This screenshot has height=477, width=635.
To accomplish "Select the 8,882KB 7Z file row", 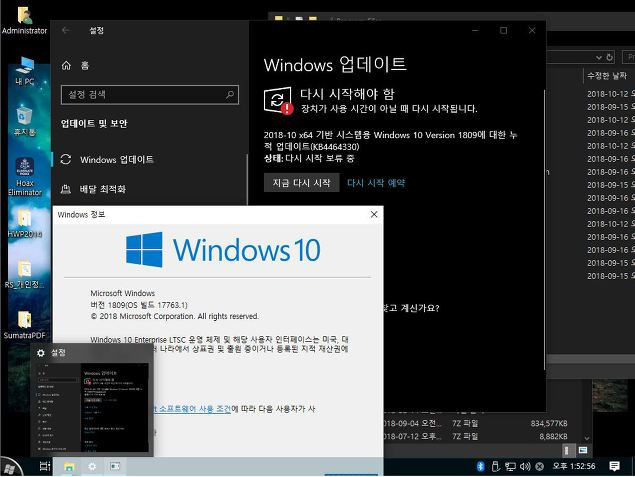I will pyautogui.click(x=476, y=437).
